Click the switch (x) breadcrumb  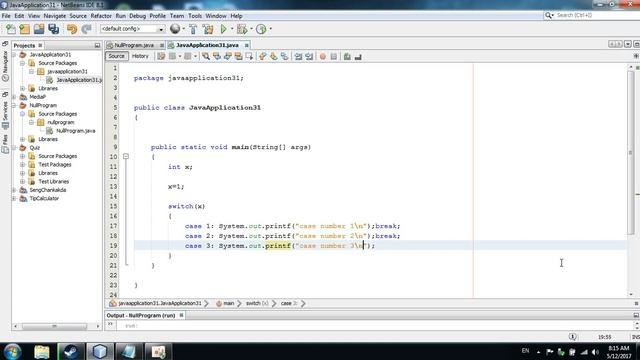tap(257, 303)
